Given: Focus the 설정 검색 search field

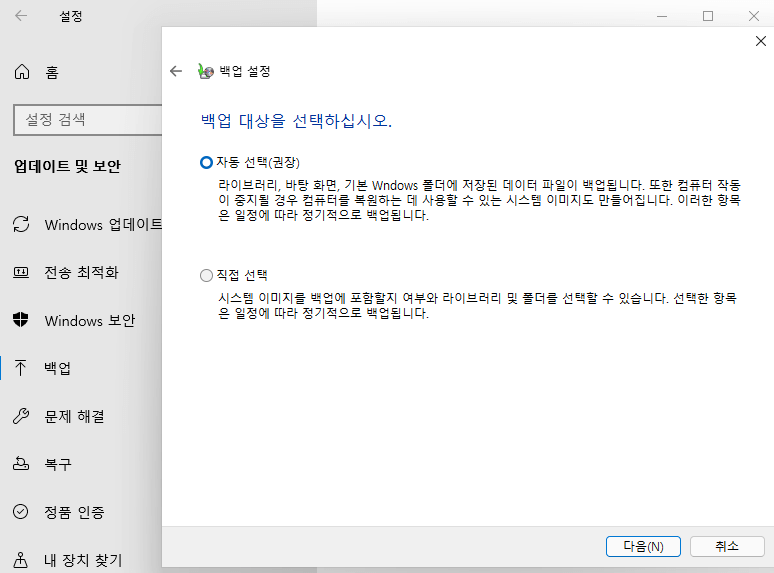Looking at the screenshot, I should pyautogui.click(x=88, y=119).
